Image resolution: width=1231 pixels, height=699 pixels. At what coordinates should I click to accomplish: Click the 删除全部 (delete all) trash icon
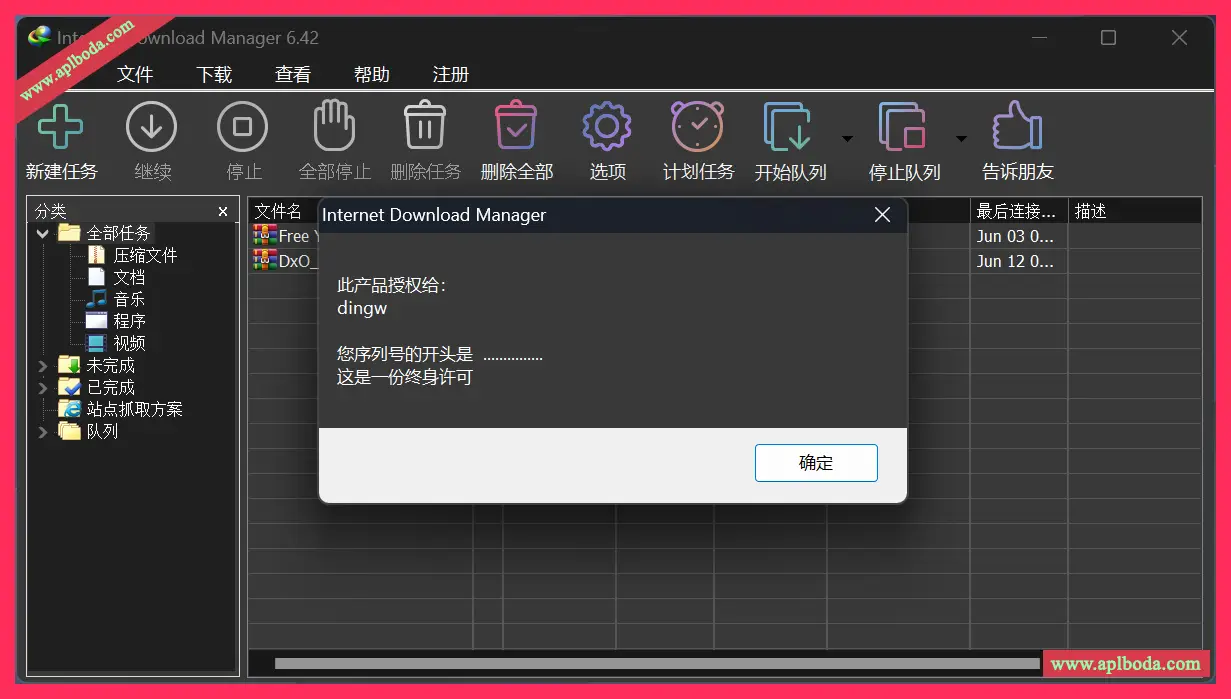point(516,127)
